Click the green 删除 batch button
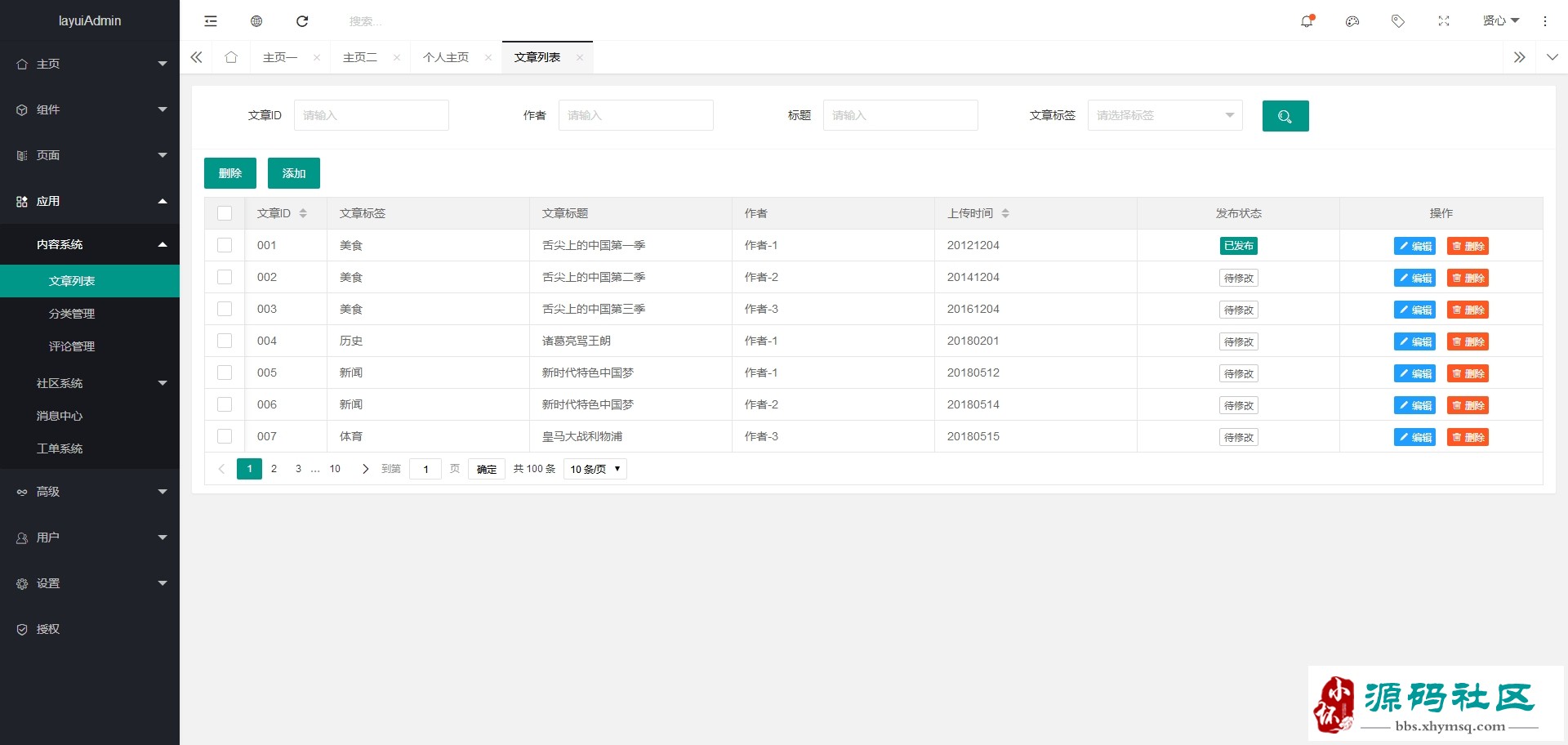 click(x=230, y=173)
